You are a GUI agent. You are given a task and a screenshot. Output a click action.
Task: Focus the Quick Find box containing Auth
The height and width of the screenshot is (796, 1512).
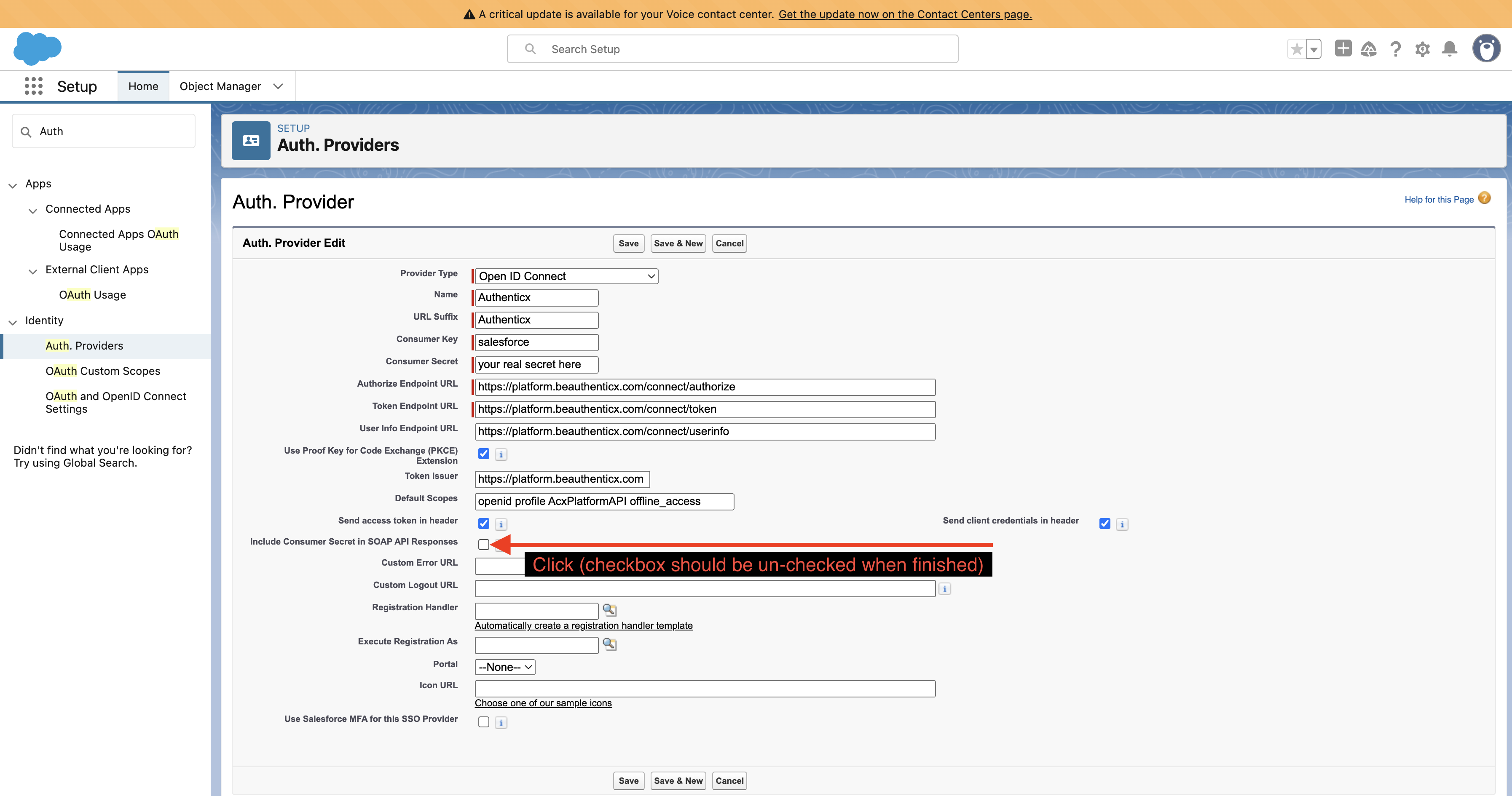click(x=103, y=131)
